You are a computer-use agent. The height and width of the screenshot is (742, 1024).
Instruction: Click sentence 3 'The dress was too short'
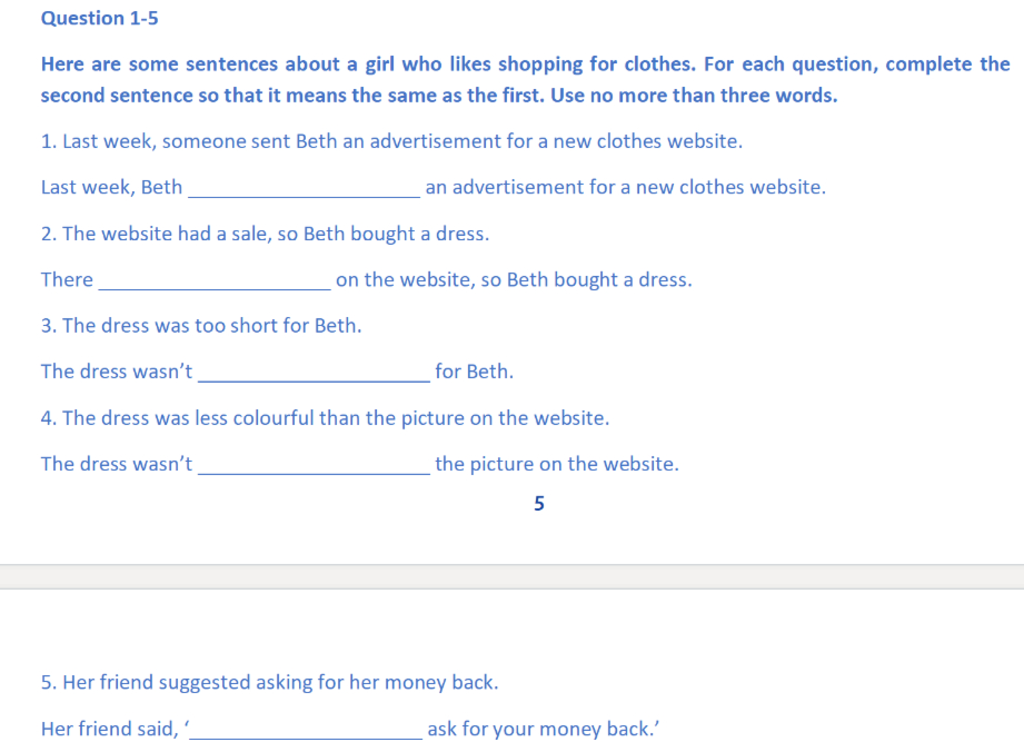(201, 325)
